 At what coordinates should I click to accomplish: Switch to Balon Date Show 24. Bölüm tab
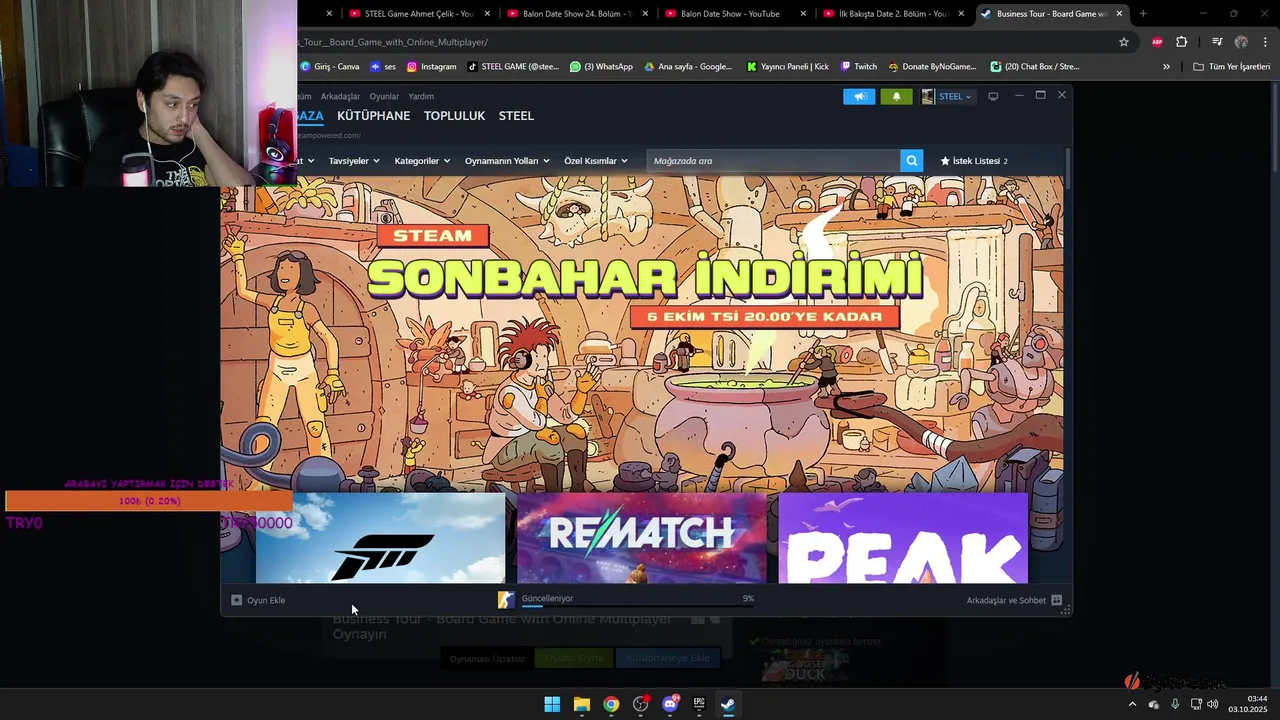click(x=578, y=14)
